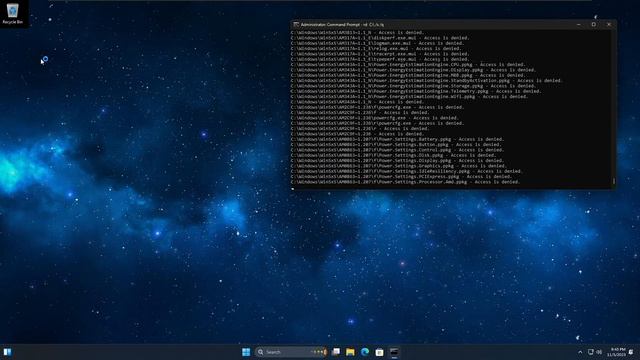Click the EnergyEstimationEngine.StandbyActivation.ppkg line
The width and height of the screenshot is (640, 360).
click(427, 80)
